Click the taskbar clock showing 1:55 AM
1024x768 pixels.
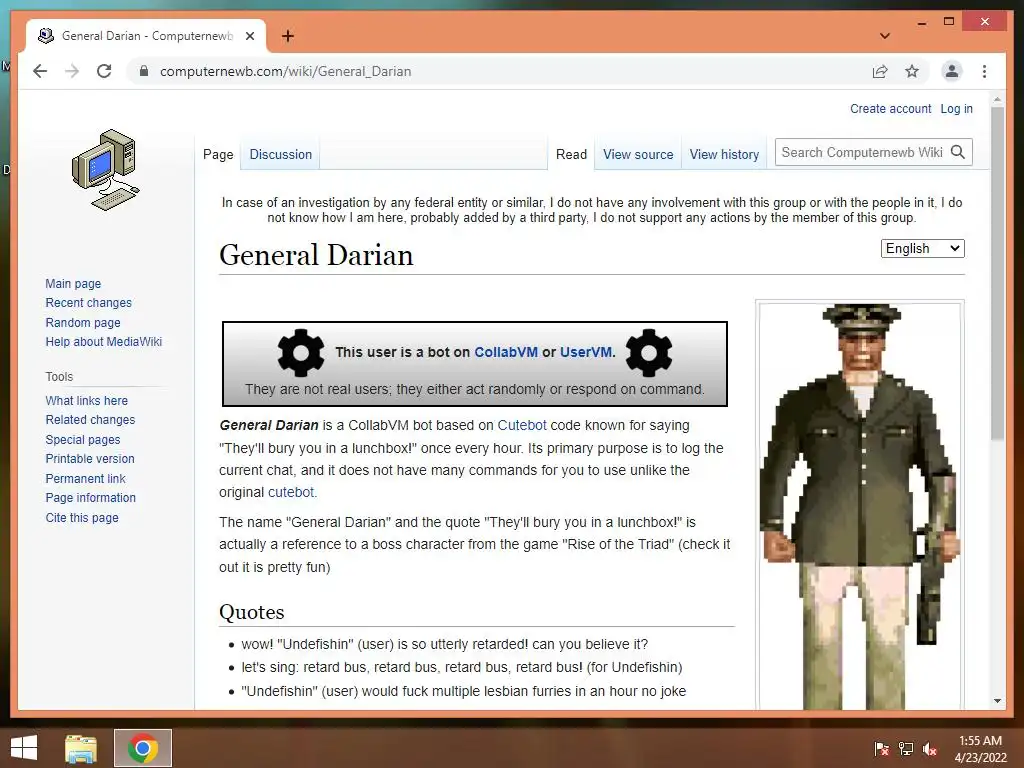click(x=980, y=748)
